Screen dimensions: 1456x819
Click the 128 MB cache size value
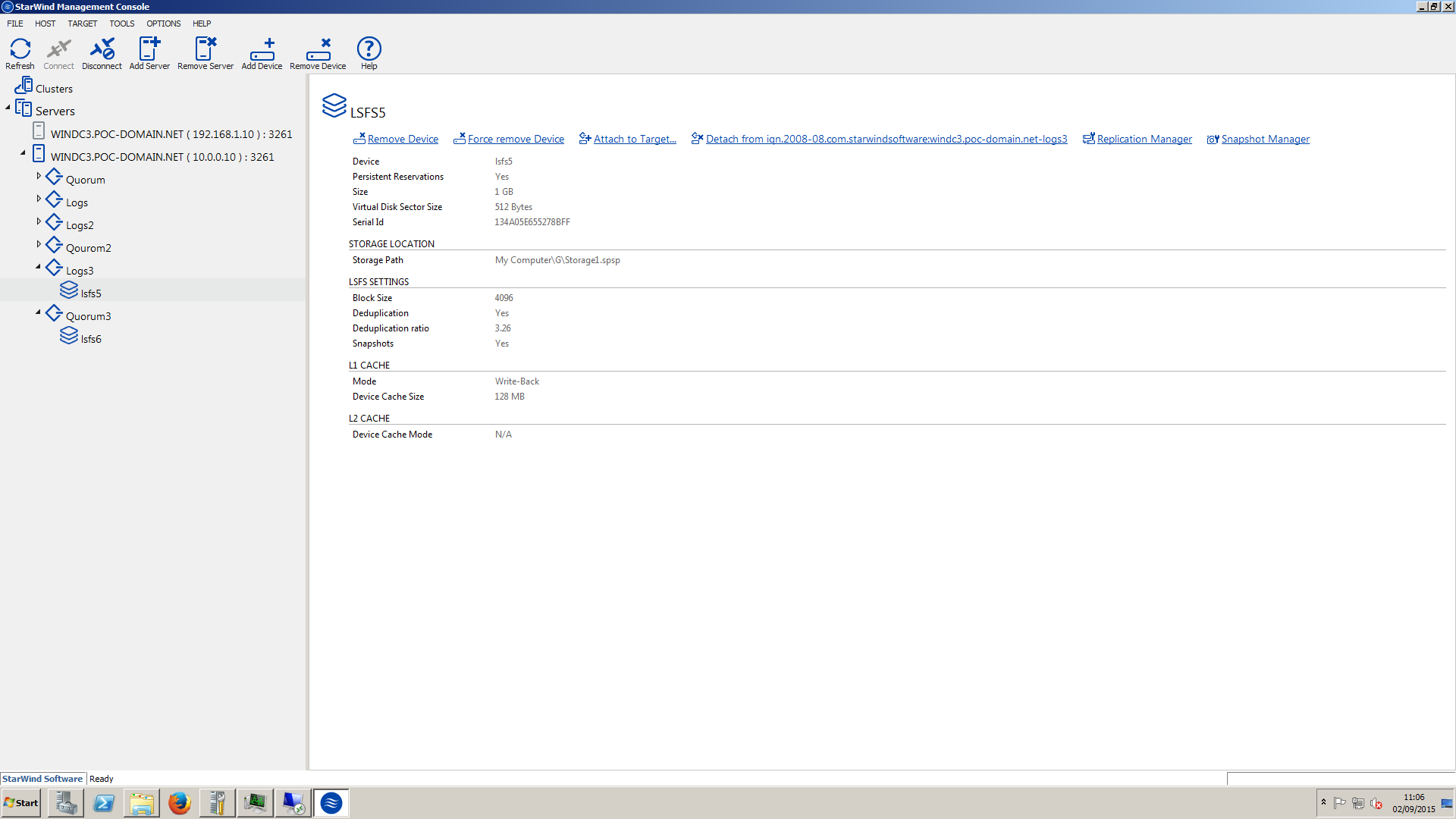[510, 397]
